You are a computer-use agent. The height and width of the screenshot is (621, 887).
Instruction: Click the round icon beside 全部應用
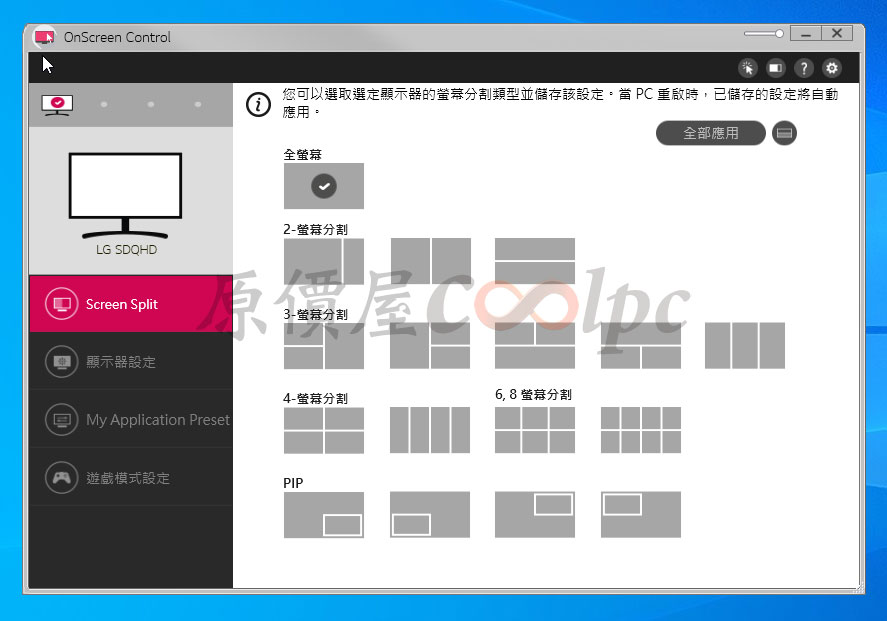coord(785,133)
